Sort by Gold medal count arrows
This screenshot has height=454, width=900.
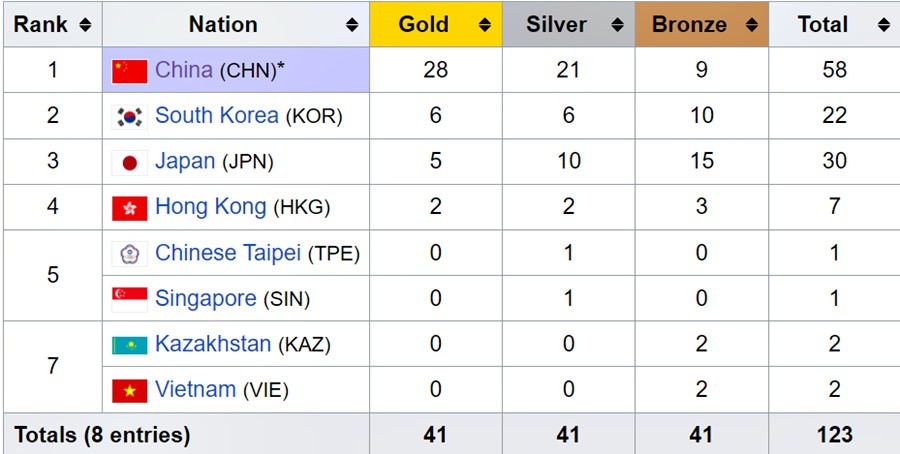[484, 25]
